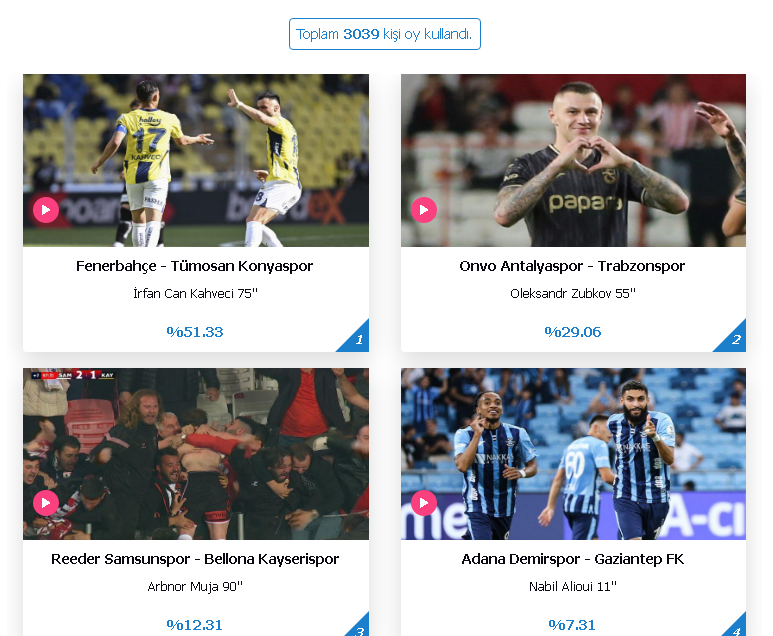This screenshot has width=773, height=636.
Task: Click the Kahveci number 17 celebration thumbnail
Action: pyautogui.click(x=196, y=160)
